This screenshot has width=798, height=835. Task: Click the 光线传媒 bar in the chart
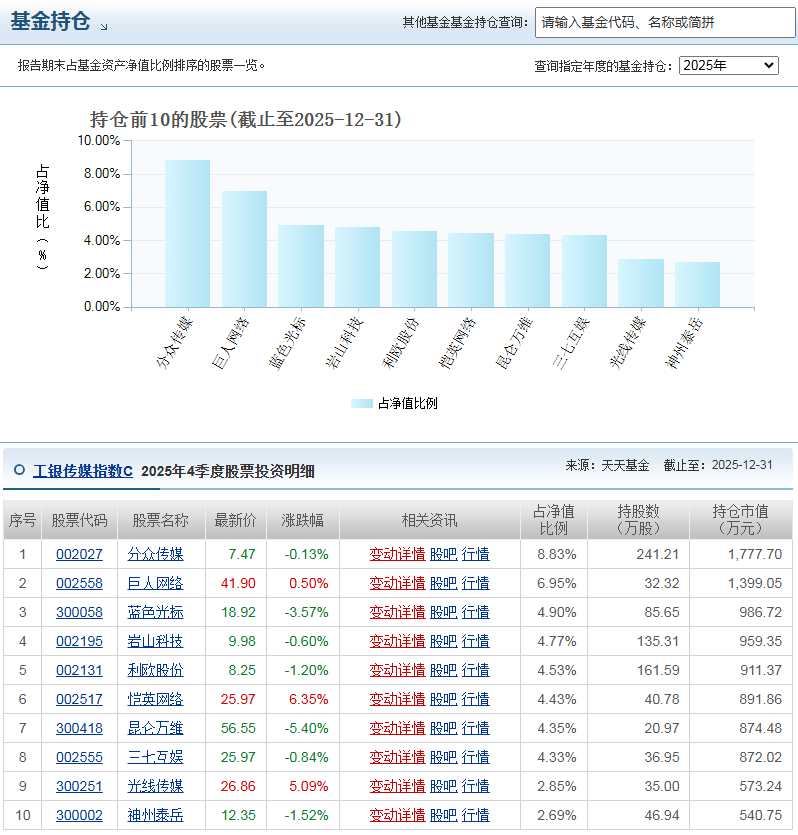point(641,283)
